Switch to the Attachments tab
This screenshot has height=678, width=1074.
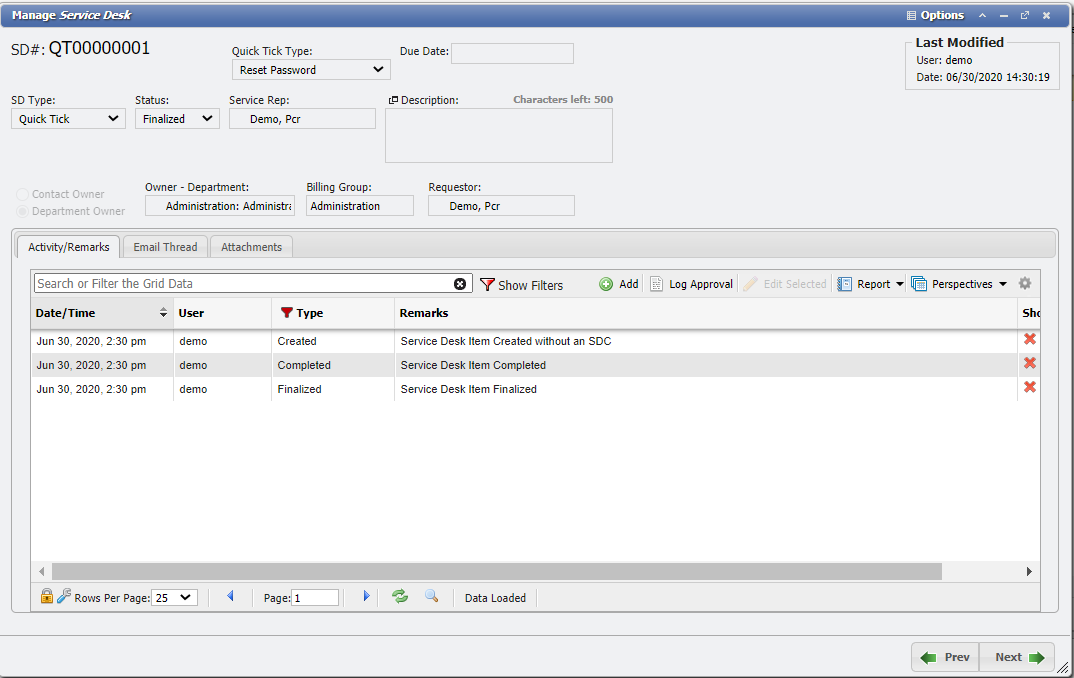(x=250, y=246)
